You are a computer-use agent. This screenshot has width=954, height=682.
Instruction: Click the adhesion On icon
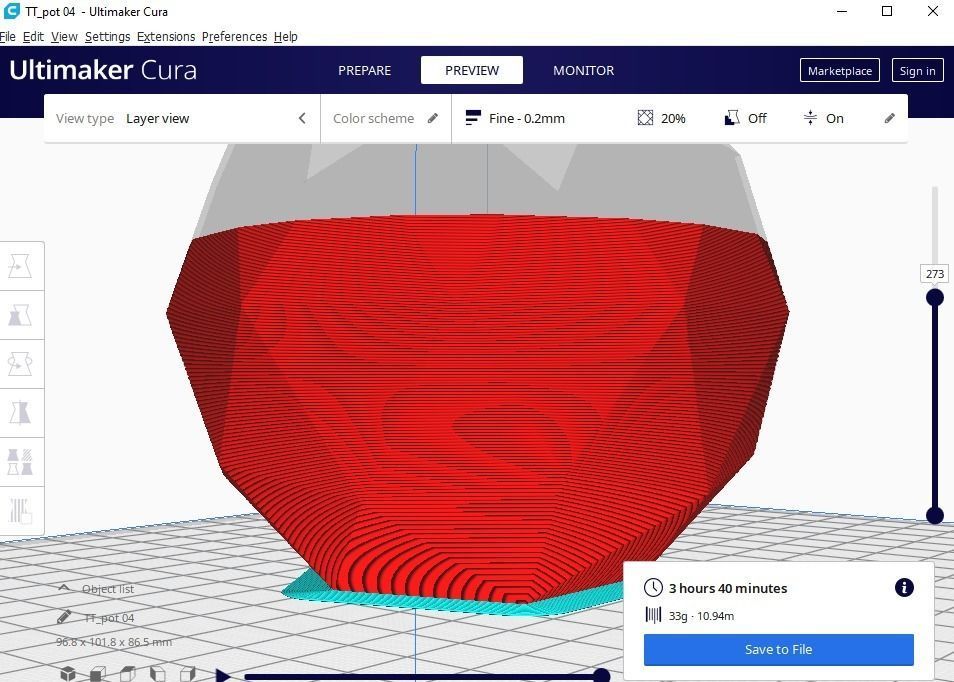810,118
